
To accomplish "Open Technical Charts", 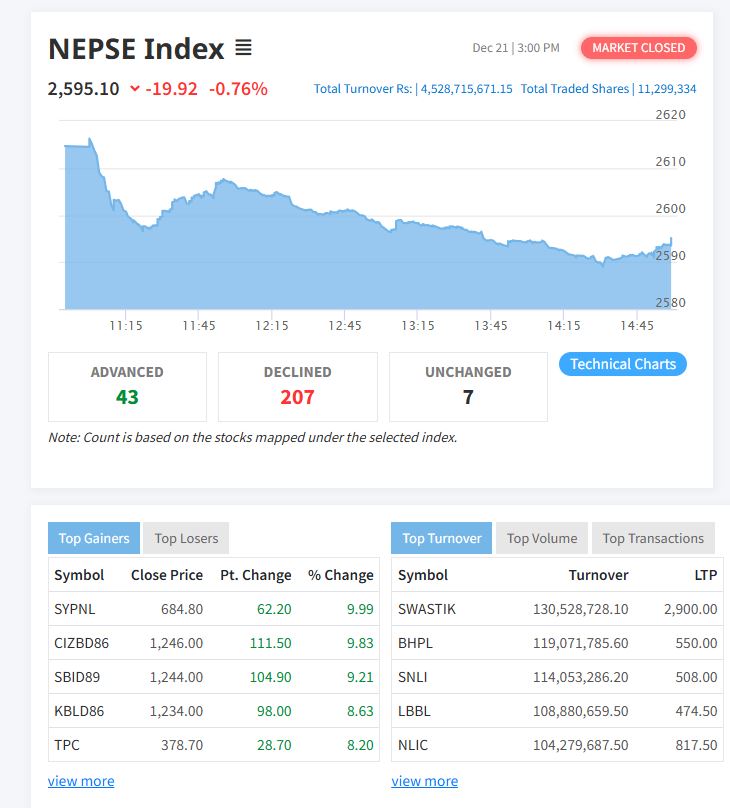I will 622,364.
